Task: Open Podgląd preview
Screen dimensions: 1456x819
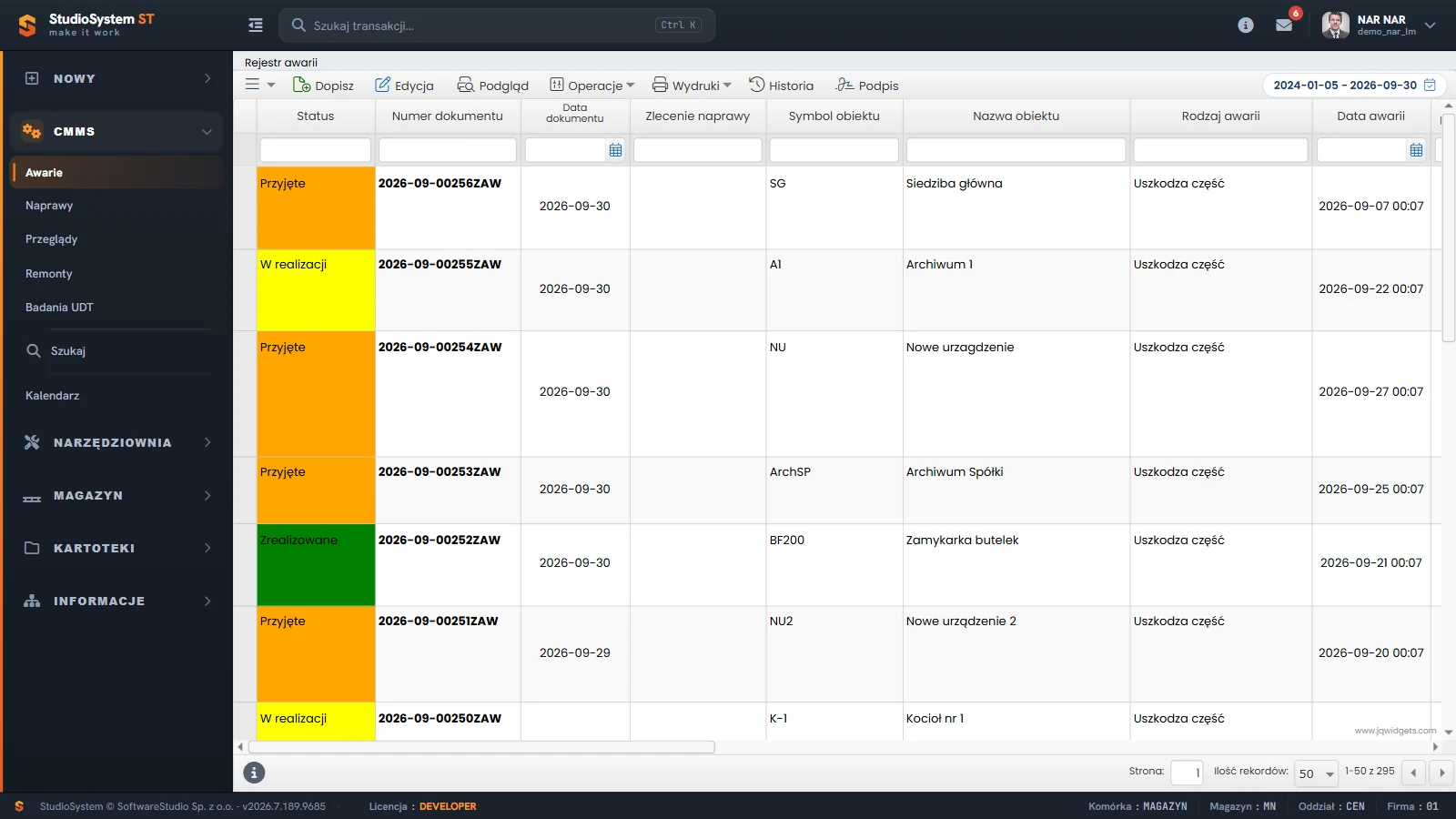Action: [x=492, y=86]
